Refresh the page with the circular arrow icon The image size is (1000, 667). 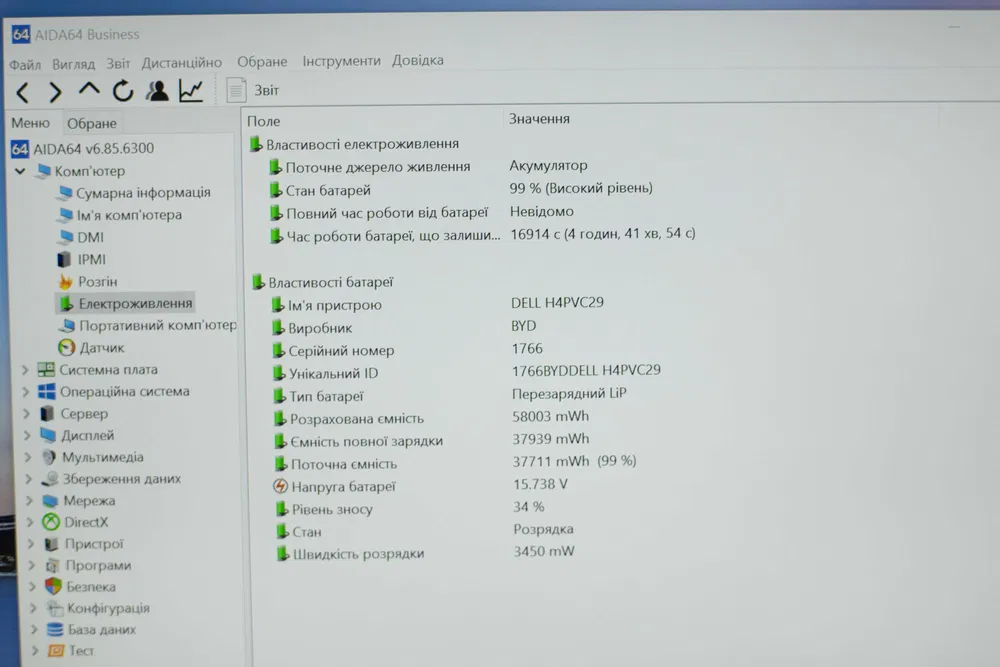[x=122, y=91]
